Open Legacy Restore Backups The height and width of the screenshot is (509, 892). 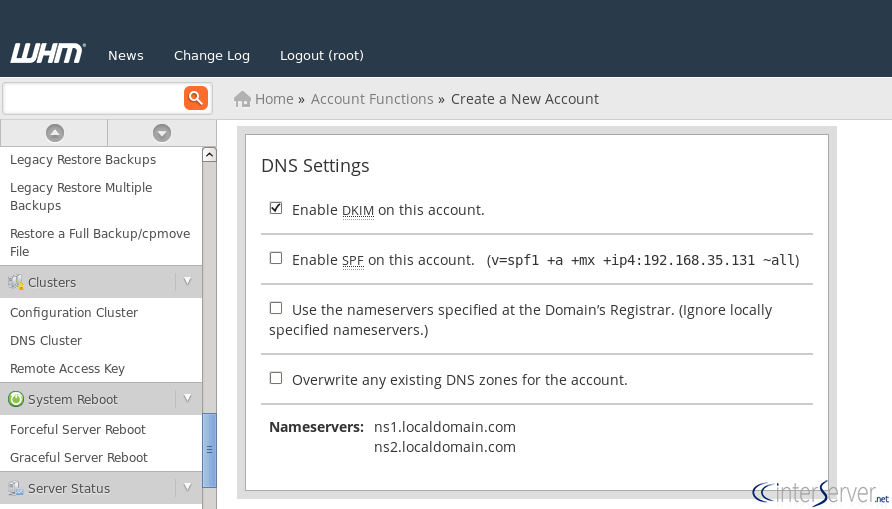83,160
